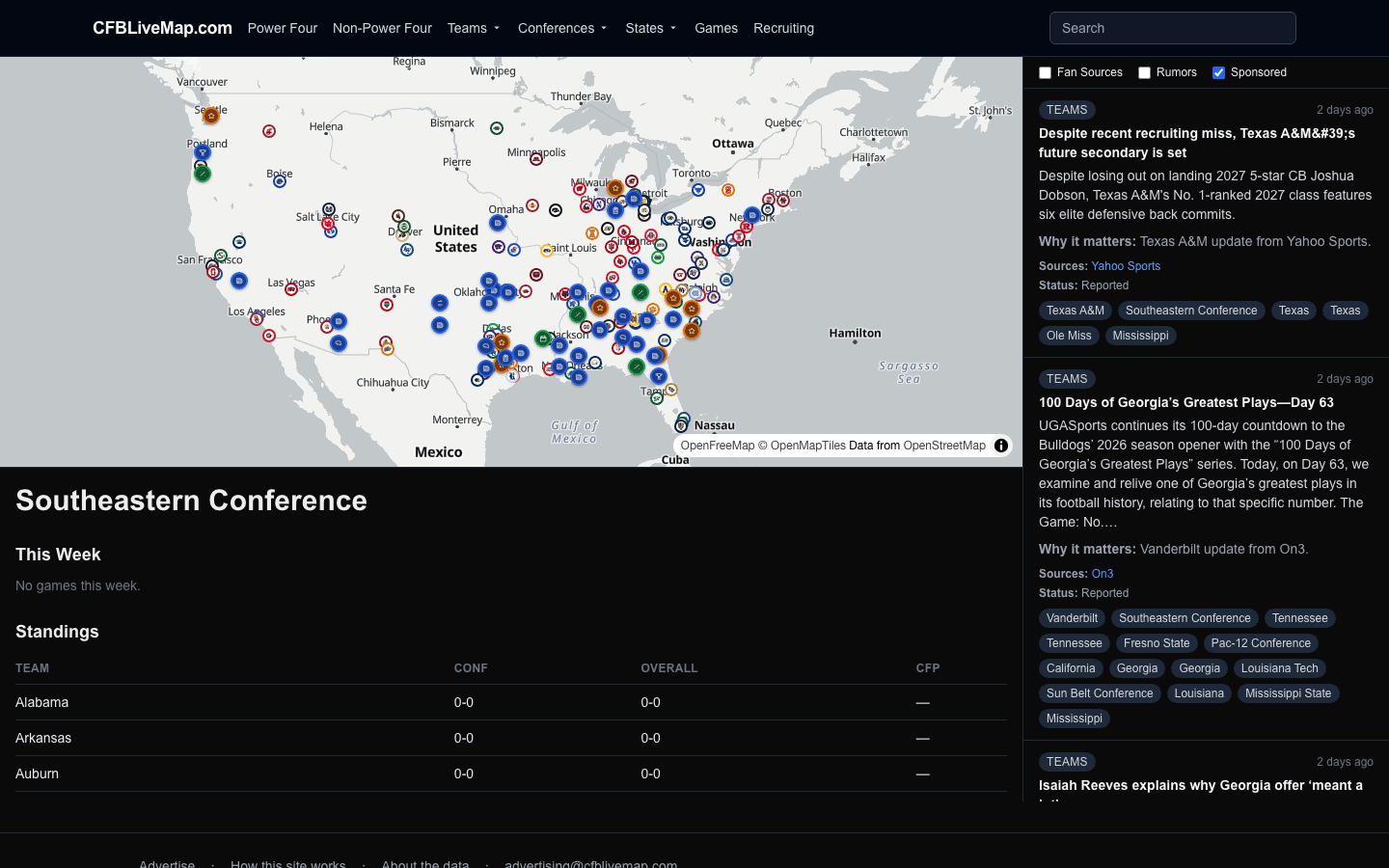This screenshot has width=1389, height=868.
Task: Click the red marker southeast of Los Angeles
Action: coord(269,336)
